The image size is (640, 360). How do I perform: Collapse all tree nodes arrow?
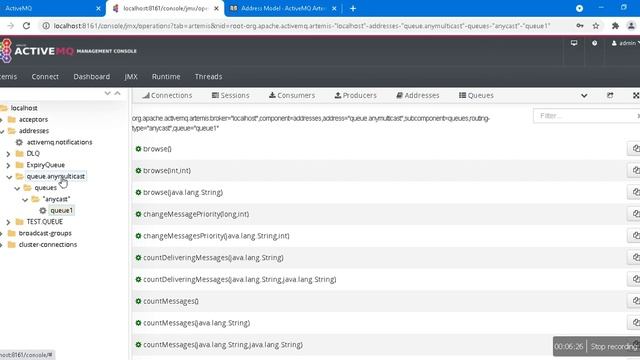click(118, 93)
